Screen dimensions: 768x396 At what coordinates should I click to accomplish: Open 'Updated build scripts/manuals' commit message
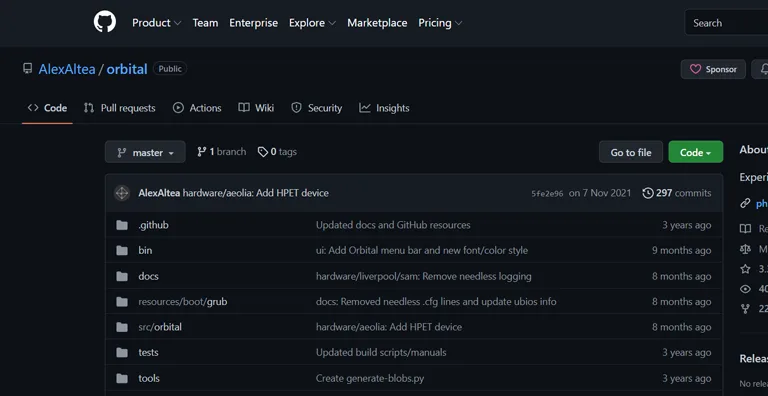coord(381,353)
